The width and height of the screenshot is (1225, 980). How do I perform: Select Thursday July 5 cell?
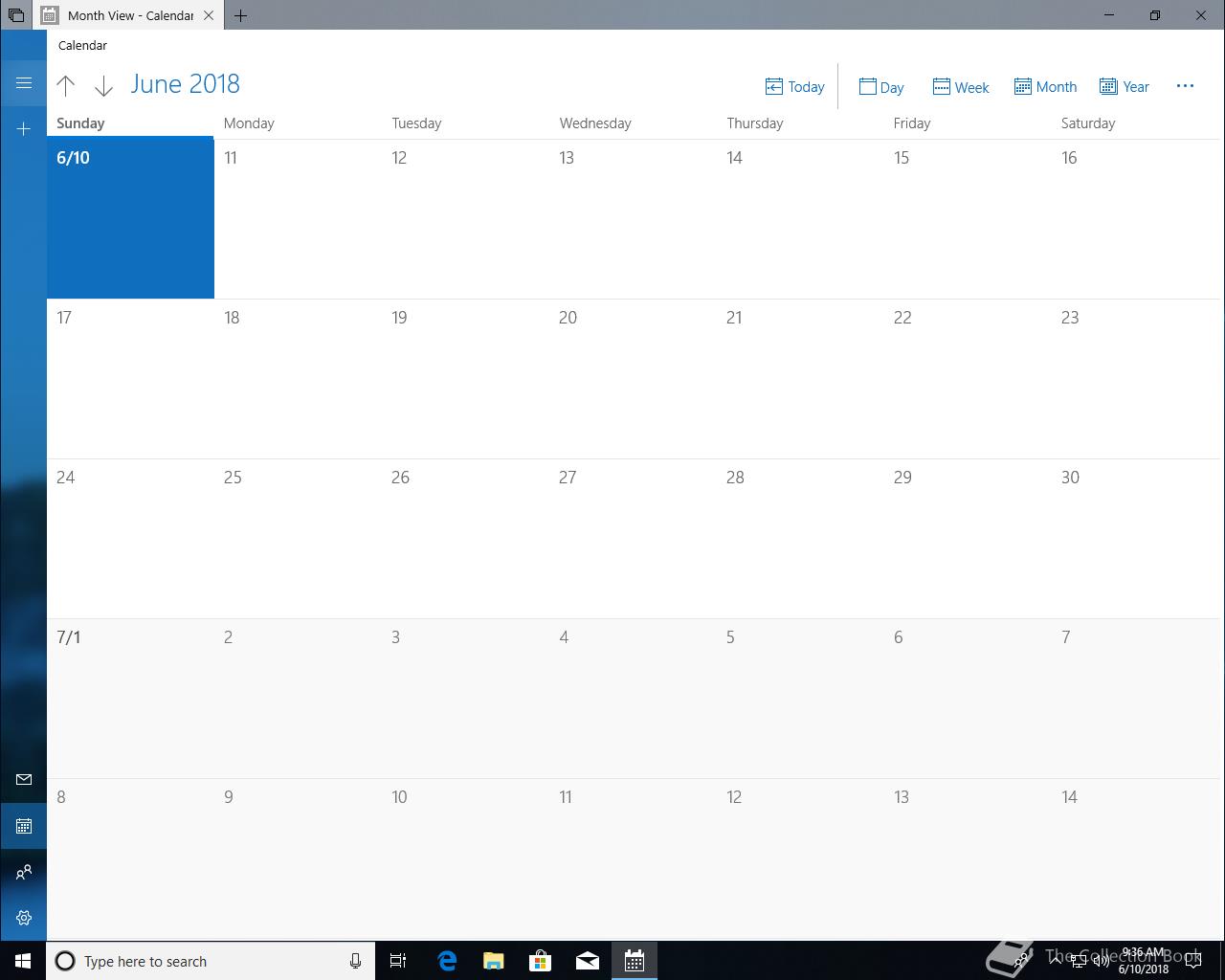[800, 699]
